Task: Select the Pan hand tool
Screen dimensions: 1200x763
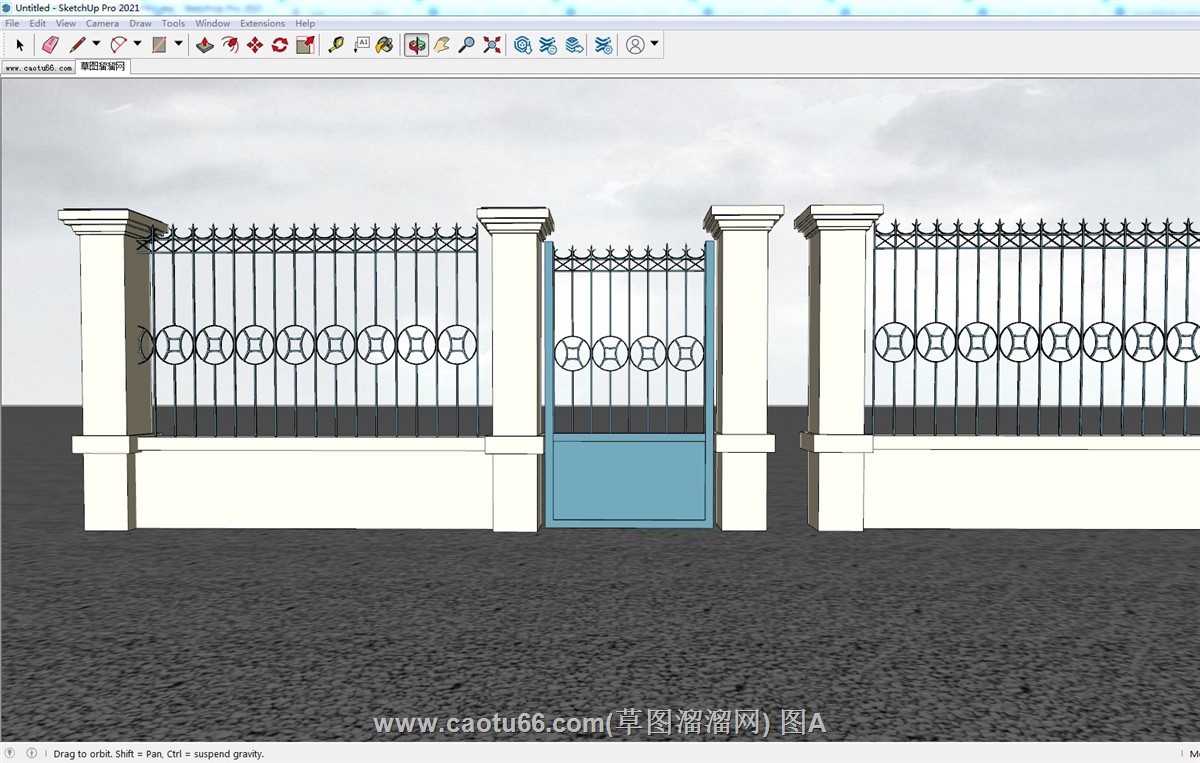Action: point(442,45)
